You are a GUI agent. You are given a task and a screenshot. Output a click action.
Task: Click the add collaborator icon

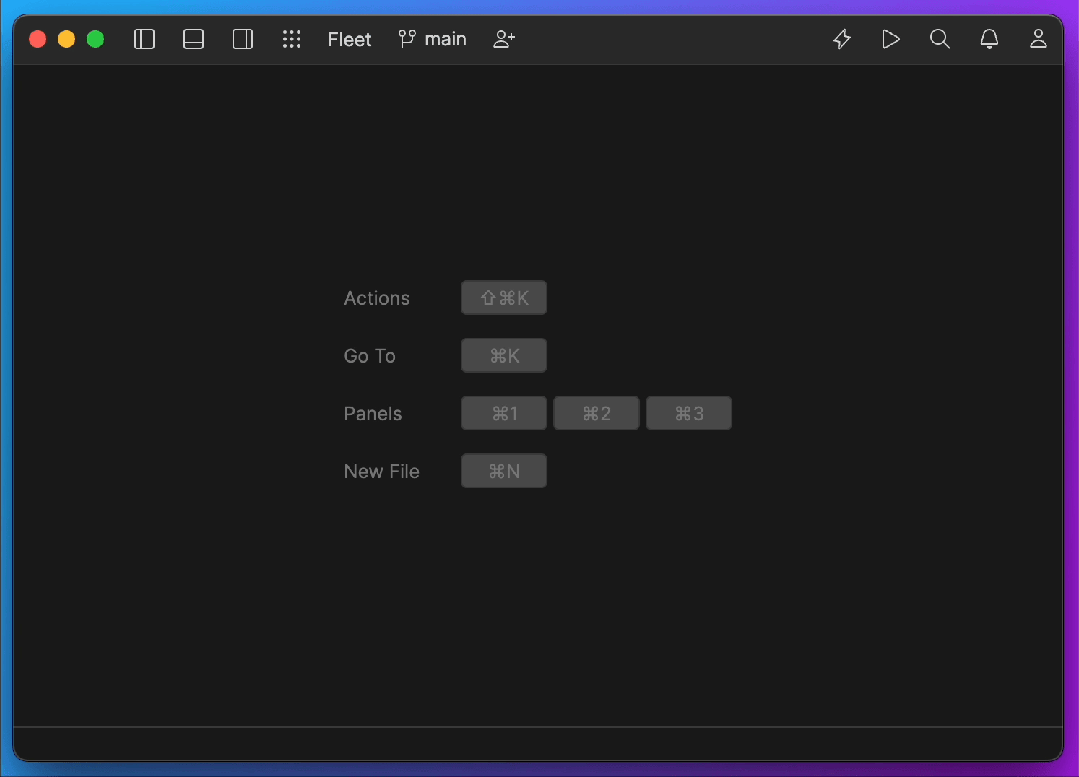click(504, 39)
